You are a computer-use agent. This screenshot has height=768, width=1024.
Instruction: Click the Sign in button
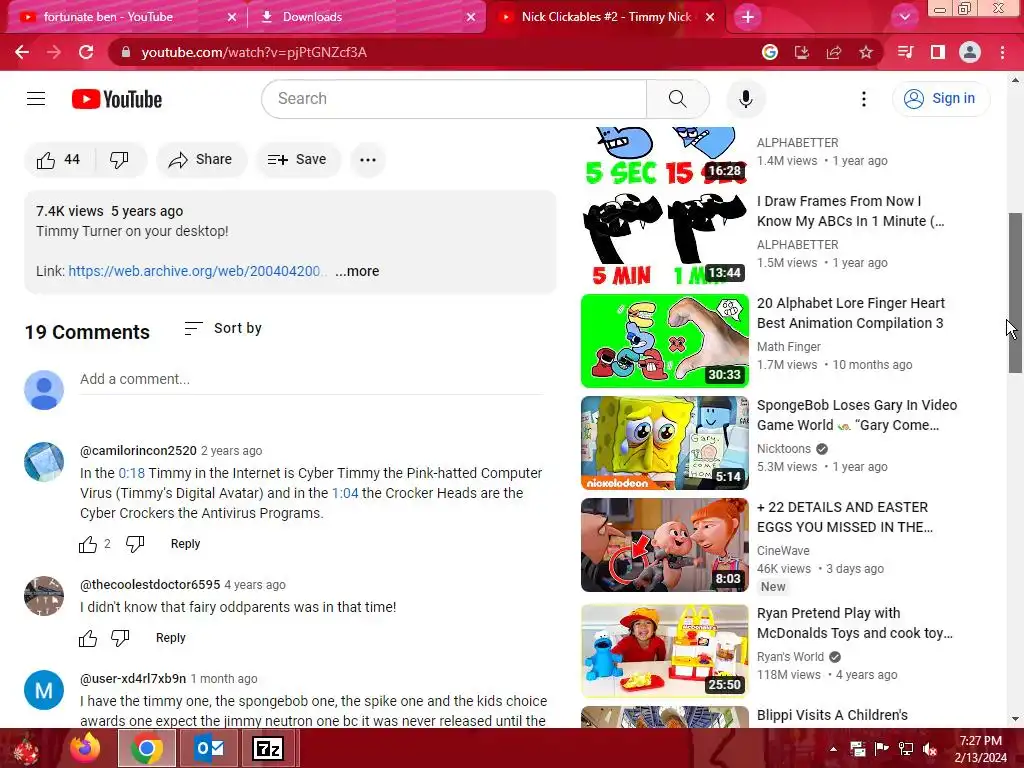click(940, 99)
